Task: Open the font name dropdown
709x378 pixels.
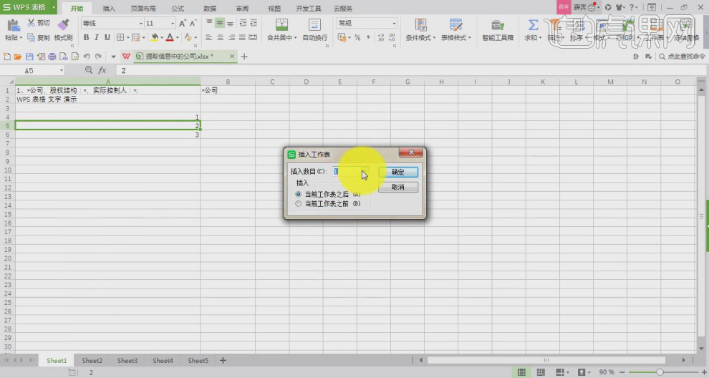Action: (141, 23)
